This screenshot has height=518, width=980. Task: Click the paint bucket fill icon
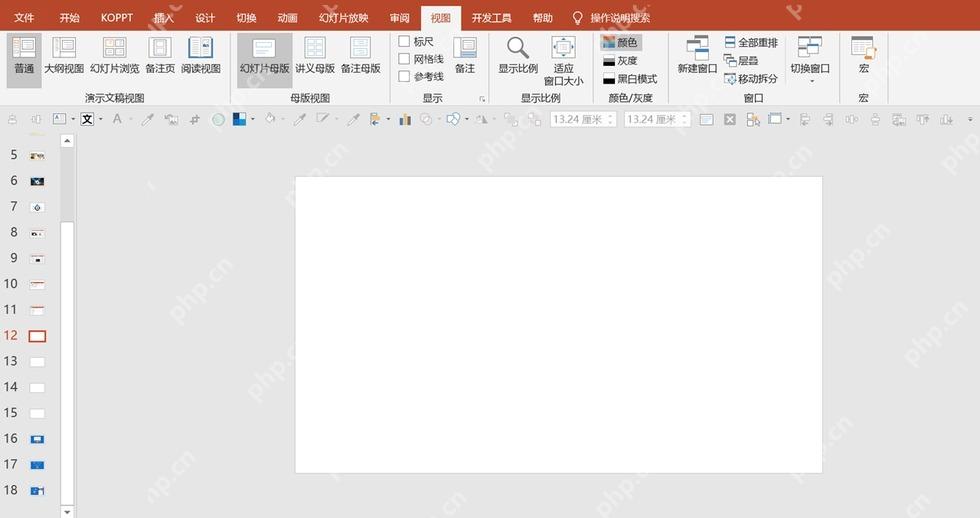pos(270,119)
